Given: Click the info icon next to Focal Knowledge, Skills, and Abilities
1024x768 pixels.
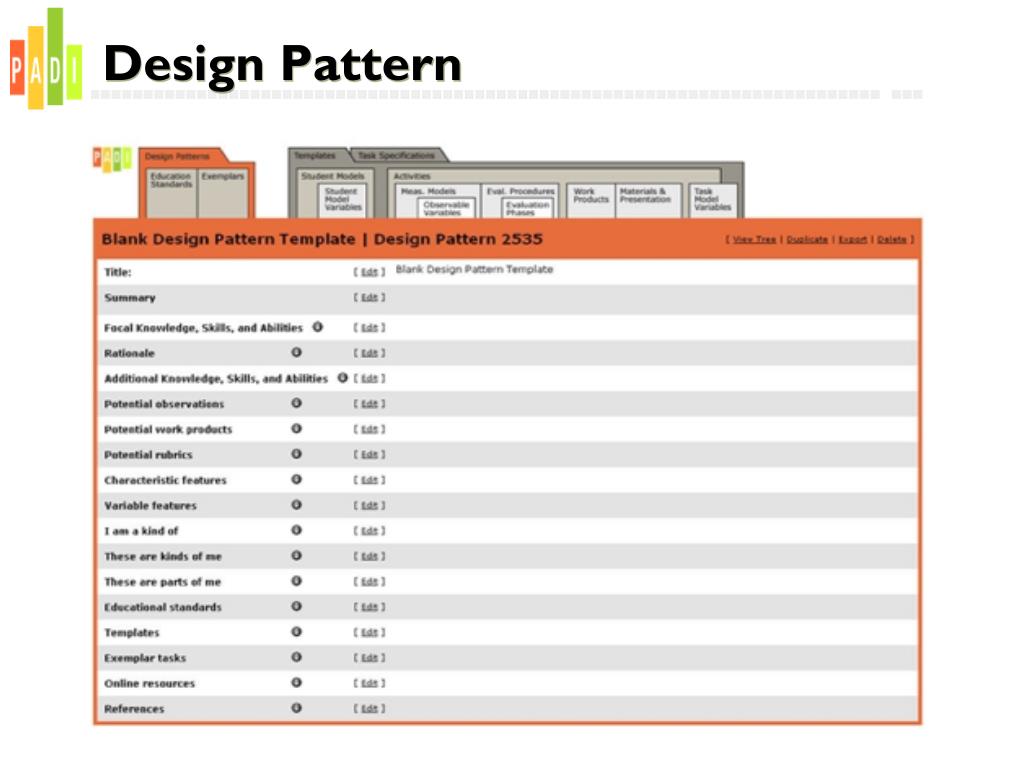Looking at the screenshot, I should coord(317,327).
